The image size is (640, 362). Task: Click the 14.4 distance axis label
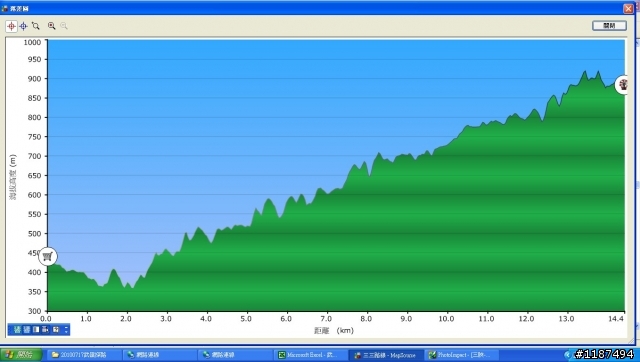point(616,319)
